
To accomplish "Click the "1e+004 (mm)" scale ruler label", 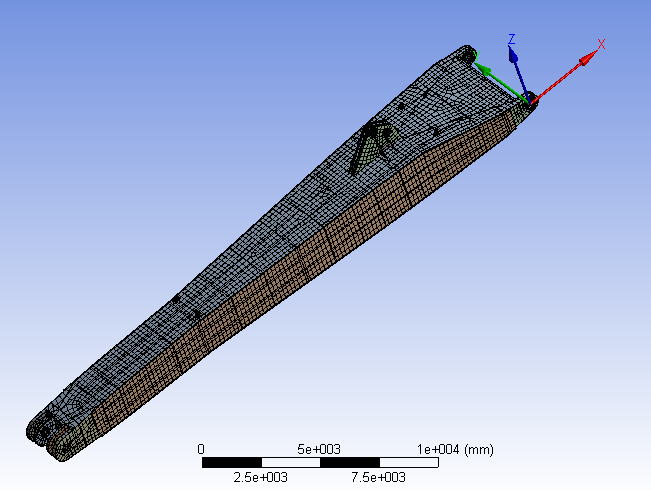I will [x=454, y=449].
